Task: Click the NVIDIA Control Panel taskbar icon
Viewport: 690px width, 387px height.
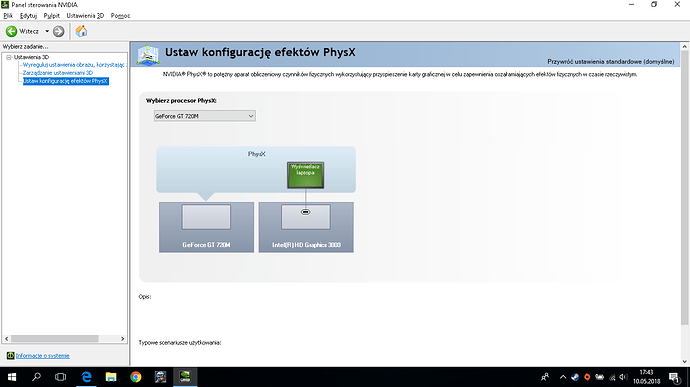Action: click(x=185, y=377)
